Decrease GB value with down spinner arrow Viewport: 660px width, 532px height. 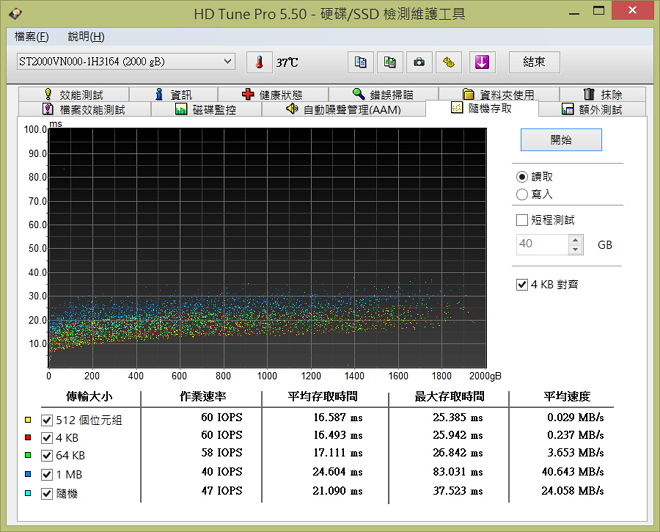coord(575,250)
